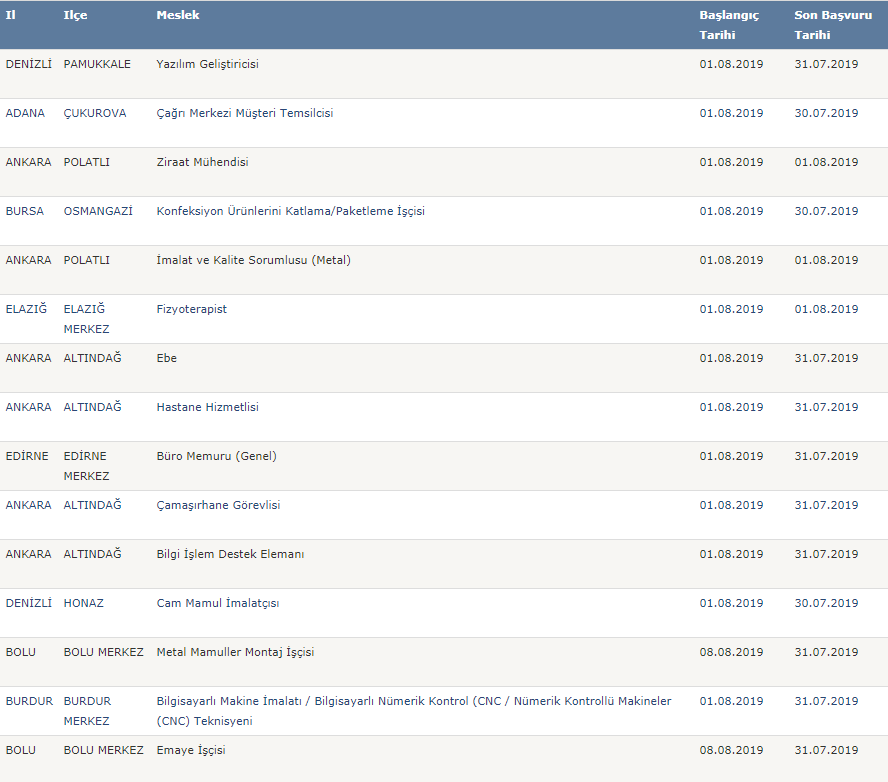This screenshot has width=888, height=782.
Task: Select Çağrı Merkezi Müşteri Temsilcisi row
Action: tap(245, 113)
